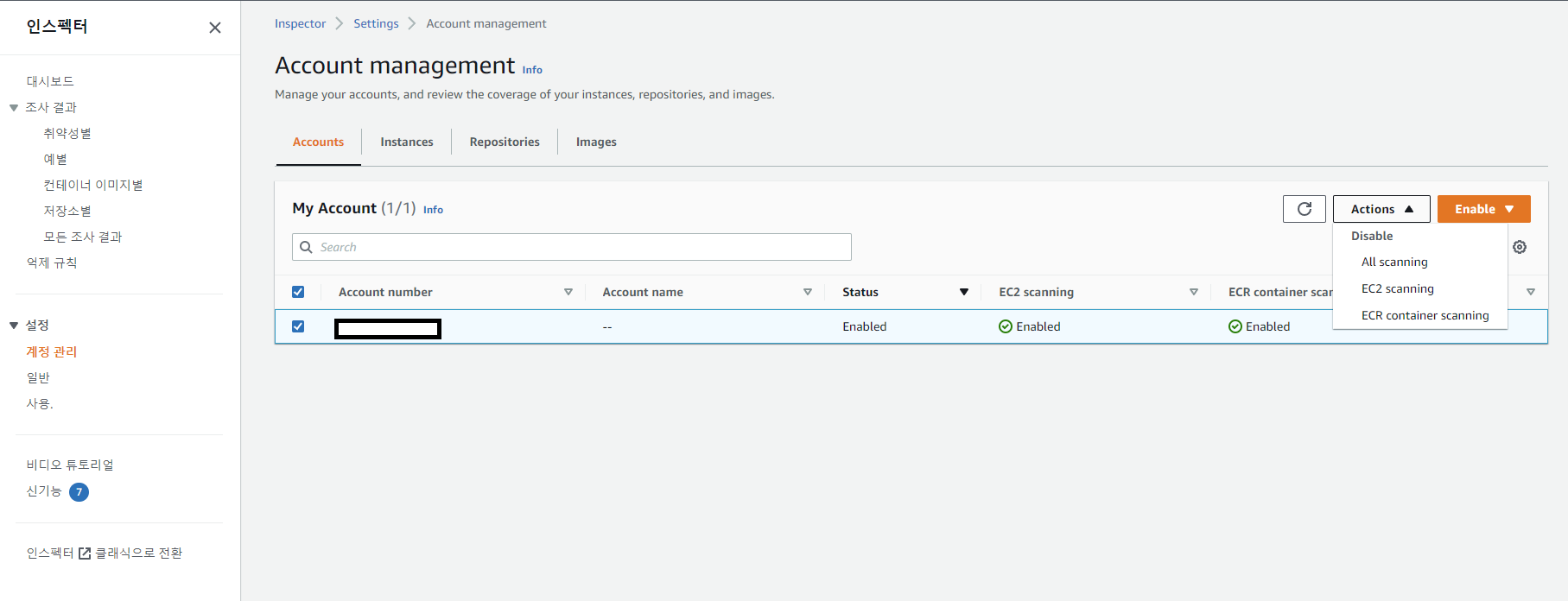Viewport: 1568px width, 601px height.
Task: Click Info link next to Account management
Action: point(532,70)
